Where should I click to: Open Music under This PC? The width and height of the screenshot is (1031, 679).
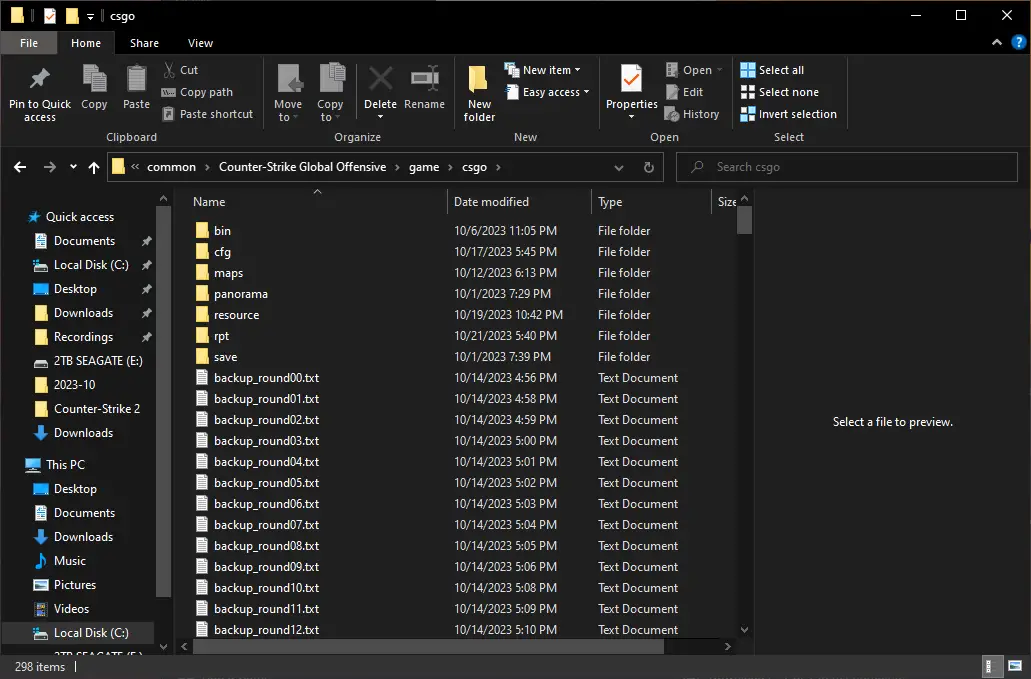pos(70,561)
